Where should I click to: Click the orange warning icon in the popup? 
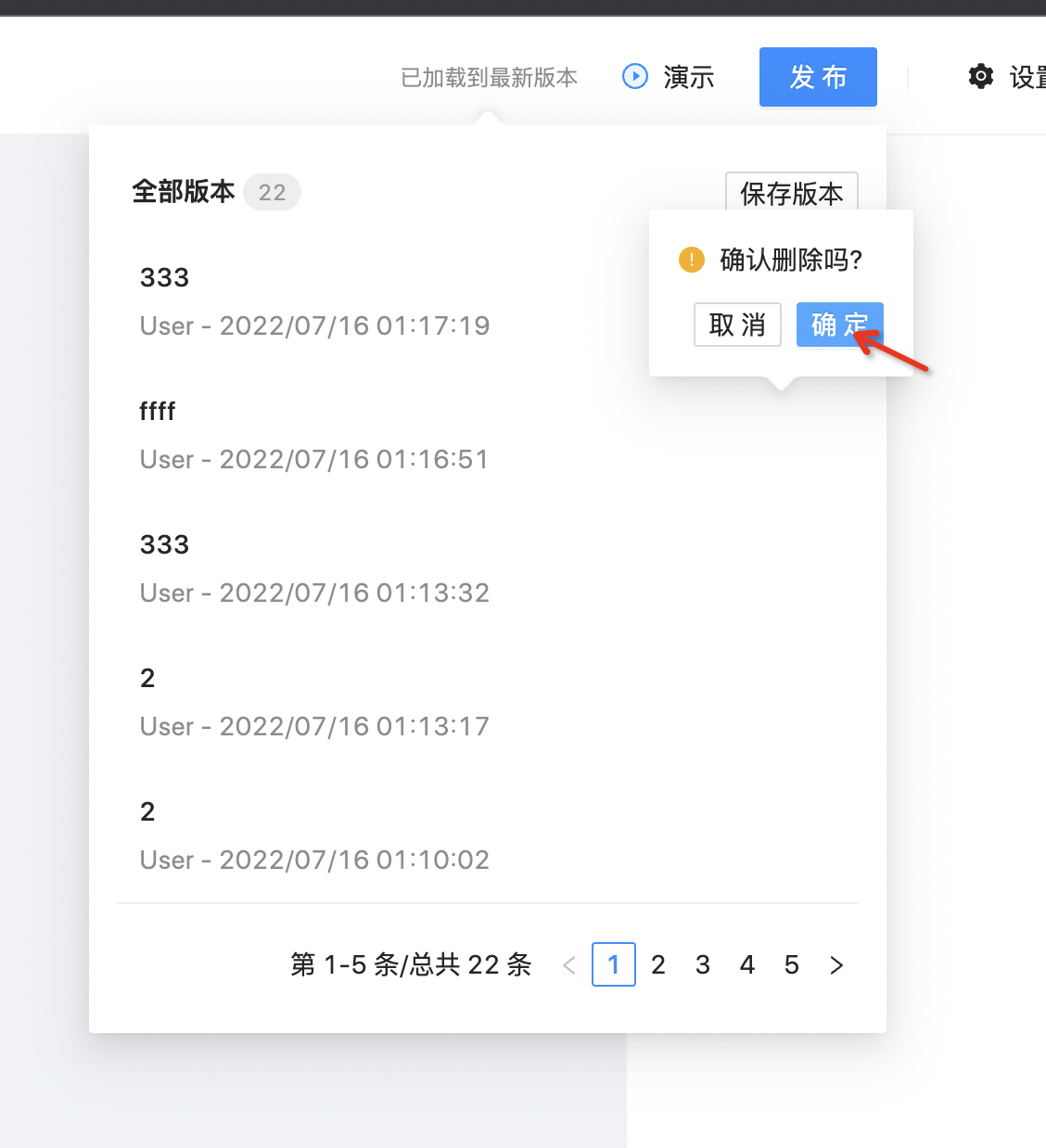[x=691, y=260]
